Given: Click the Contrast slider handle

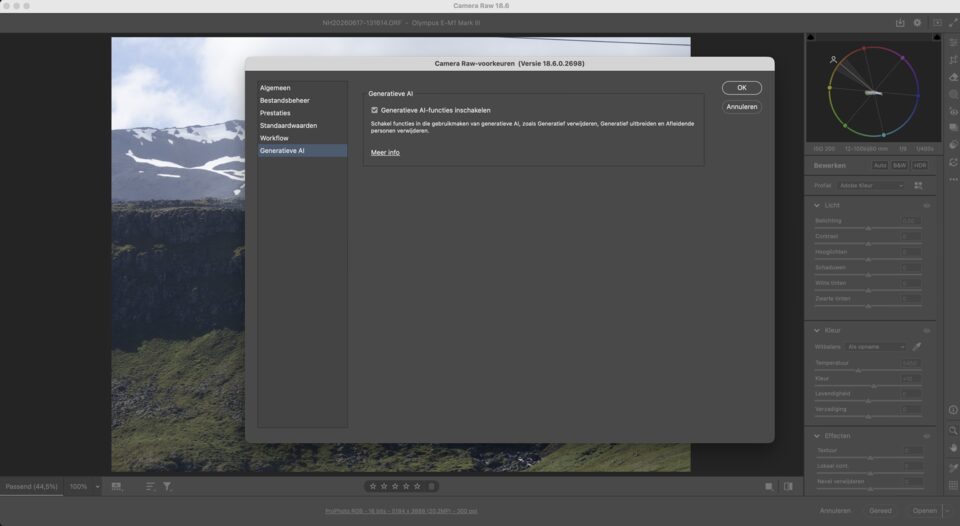Looking at the screenshot, I should pyautogui.click(x=868, y=244).
